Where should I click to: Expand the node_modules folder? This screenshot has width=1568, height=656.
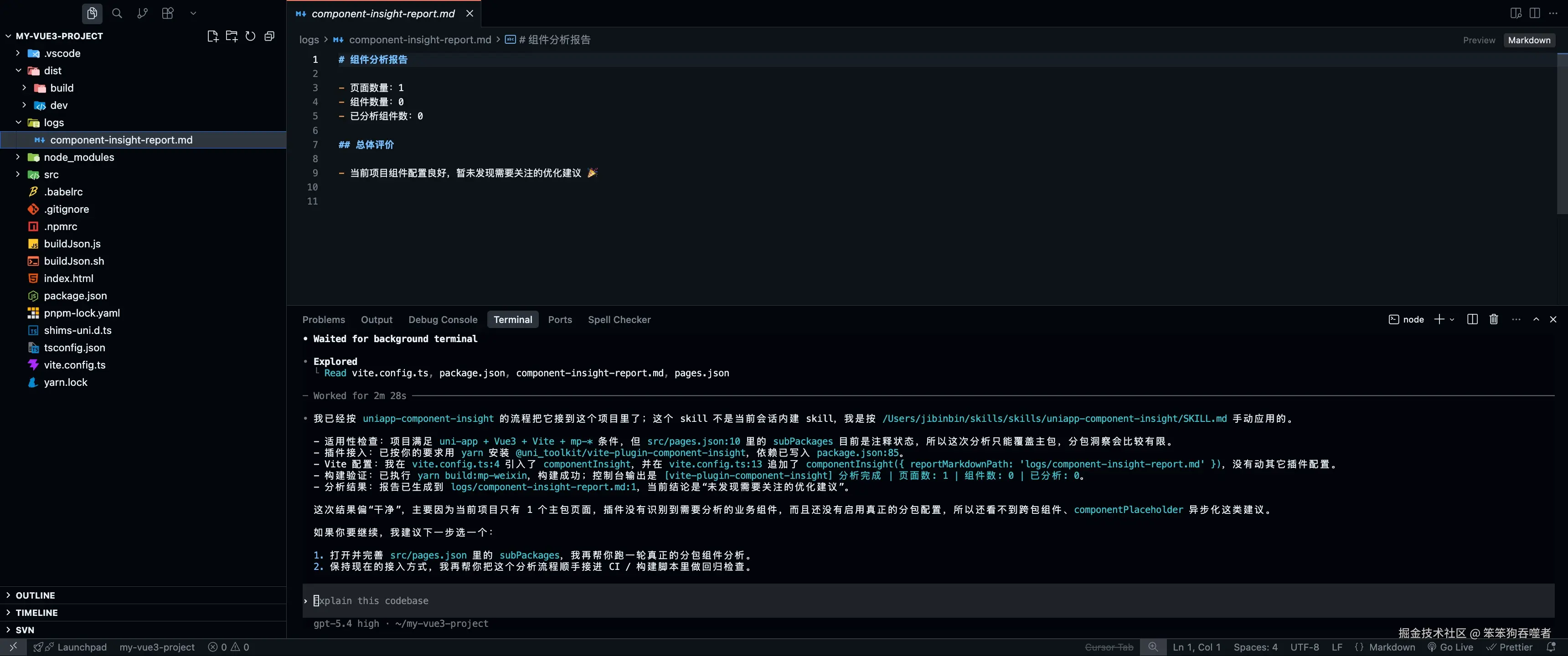[x=78, y=157]
